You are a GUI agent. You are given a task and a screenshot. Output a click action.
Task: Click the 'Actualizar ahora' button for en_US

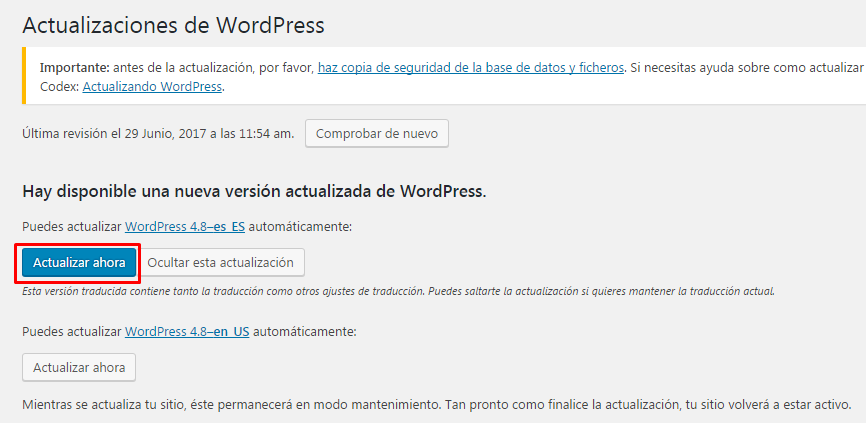point(79,367)
